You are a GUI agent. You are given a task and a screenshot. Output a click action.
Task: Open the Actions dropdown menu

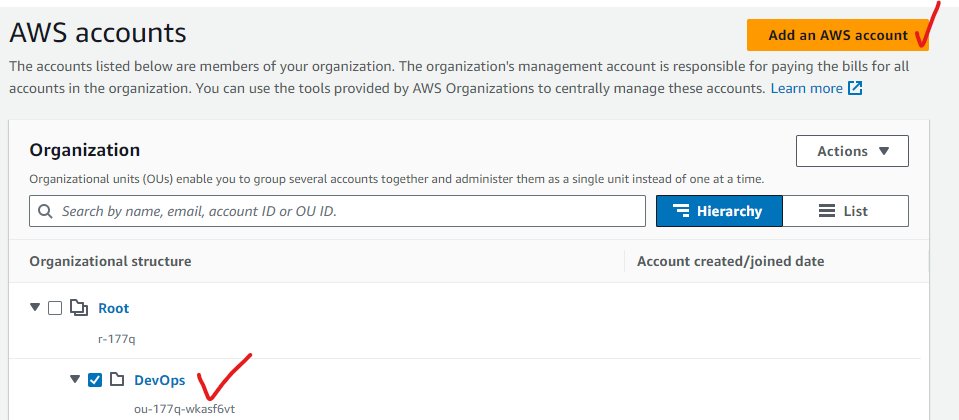coord(852,151)
